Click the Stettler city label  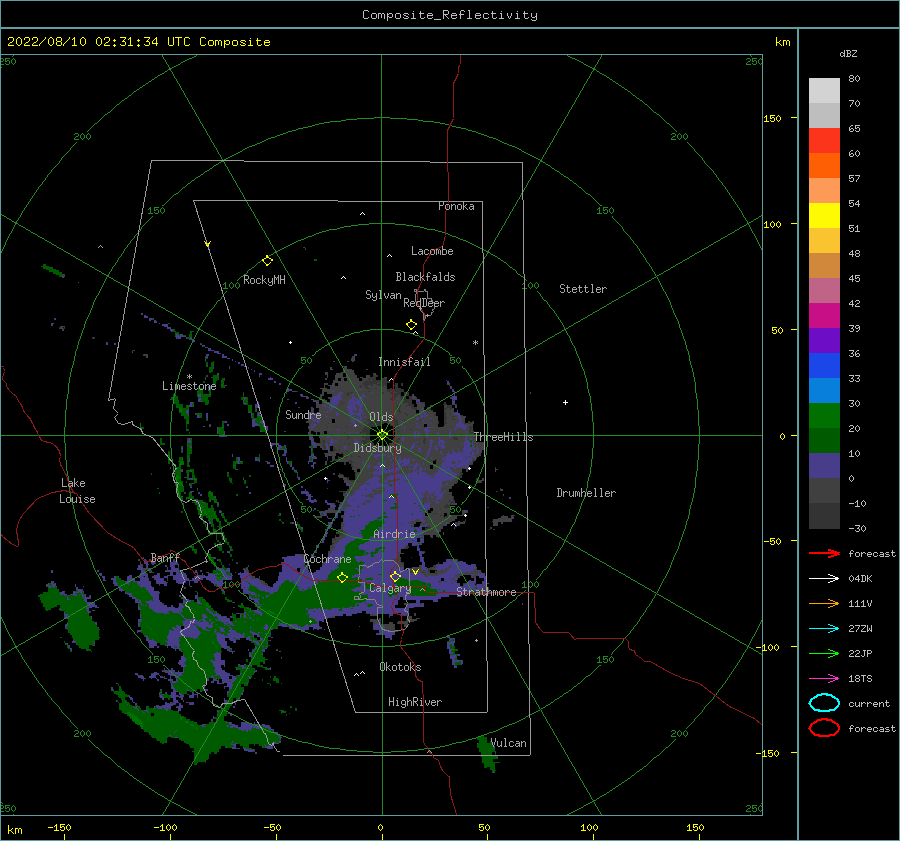pyautogui.click(x=583, y=289)
